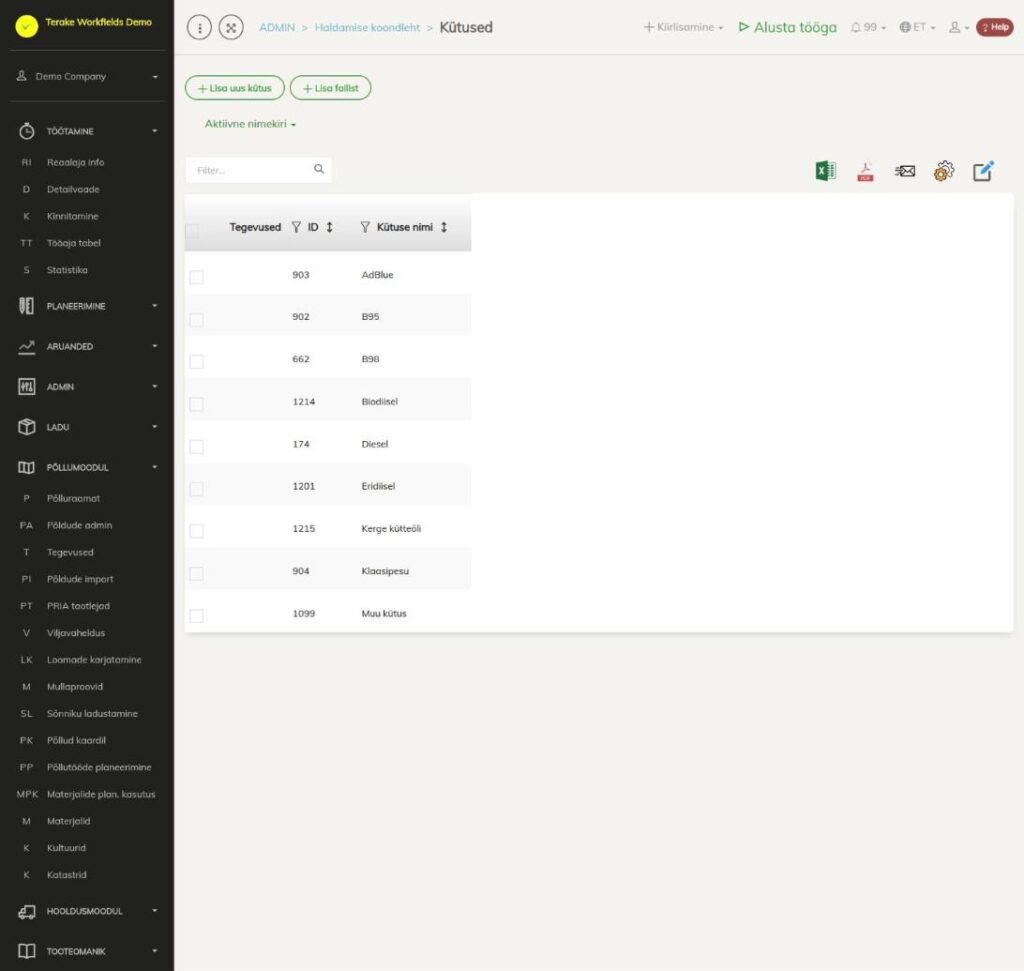1024x971 pixels.
Task: Follow the Haldamise koondleht breadcrumb link
Action: (367, 27)
